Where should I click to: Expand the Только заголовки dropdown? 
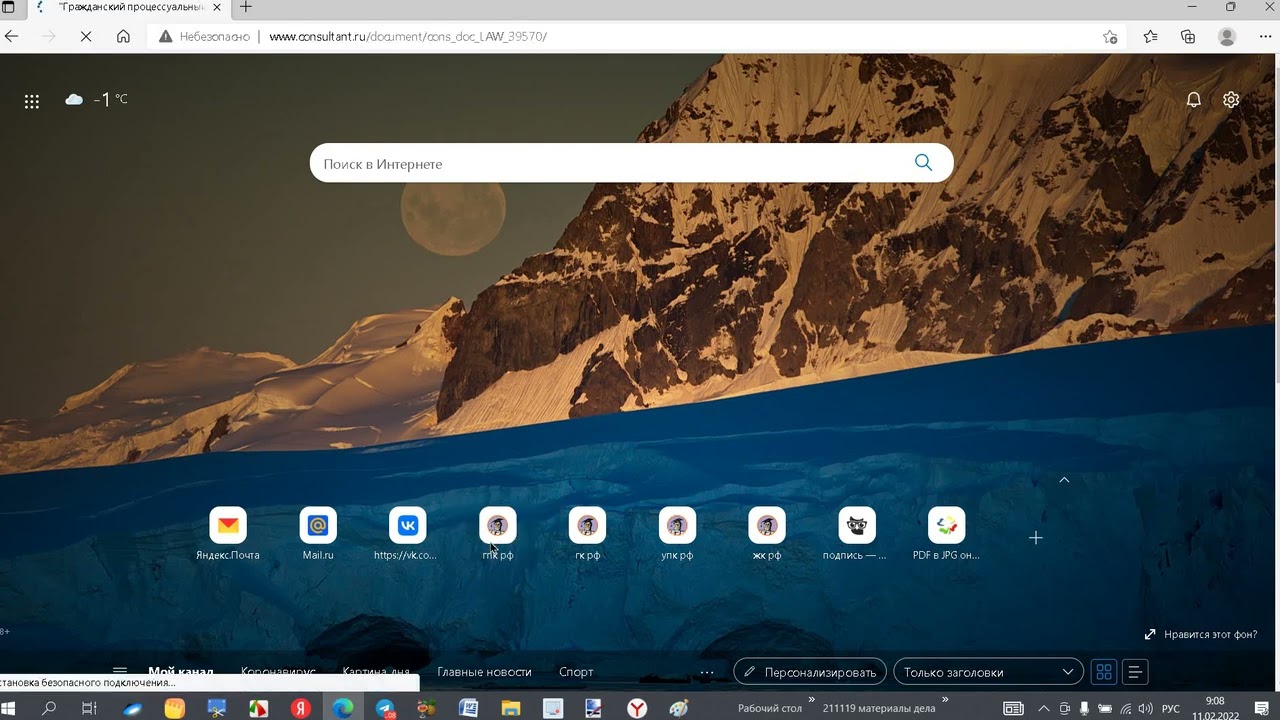pyautogui.click(x=988, y=672)
